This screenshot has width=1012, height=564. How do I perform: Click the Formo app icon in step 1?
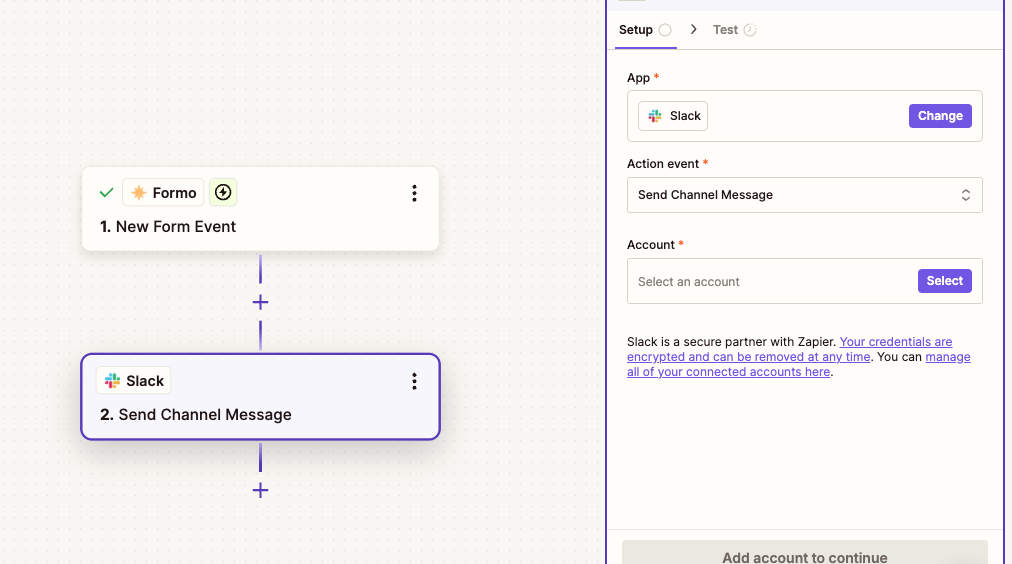click(x=138, y=192)
